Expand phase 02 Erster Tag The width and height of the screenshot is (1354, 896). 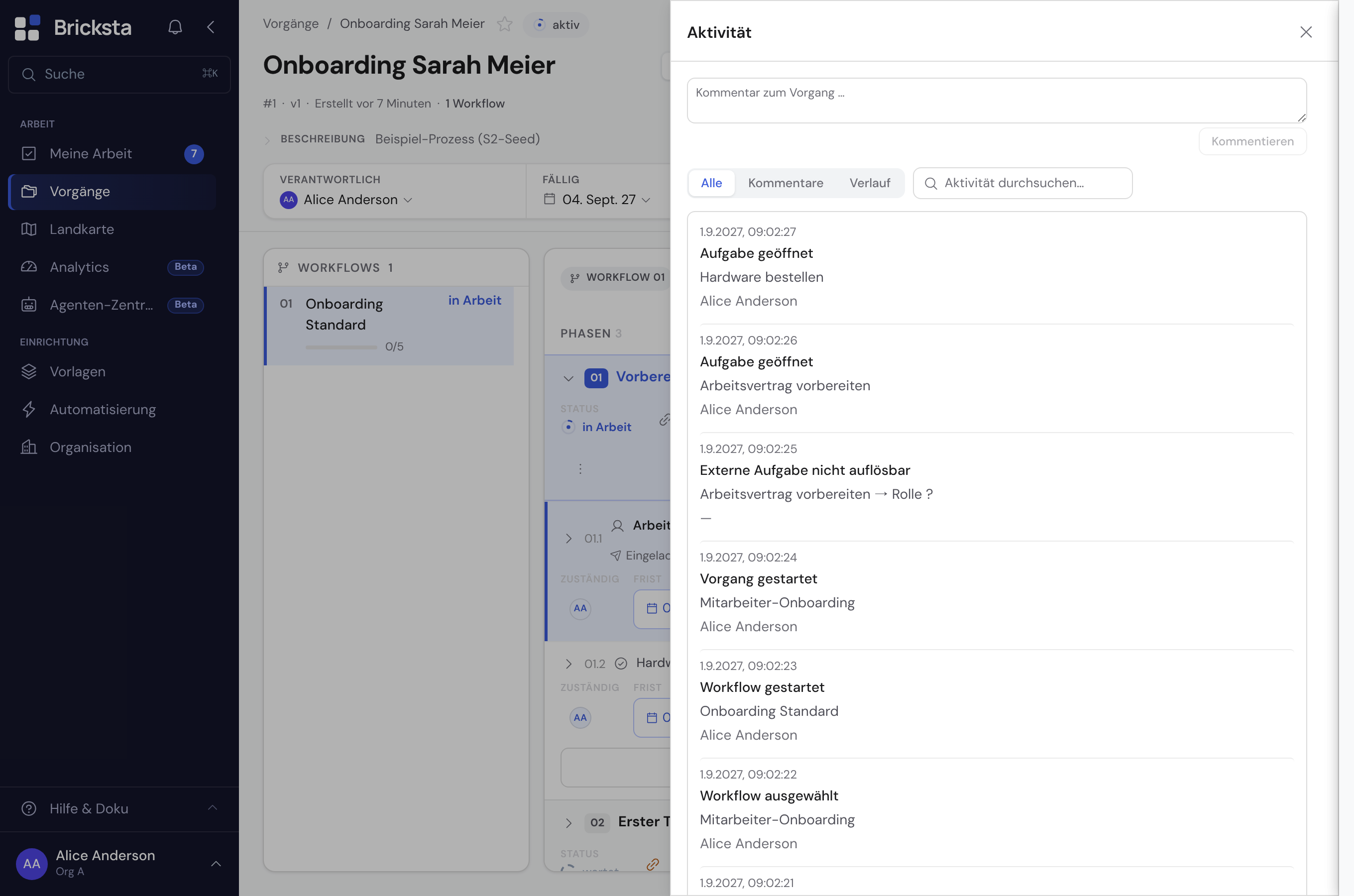coord(568,823)
